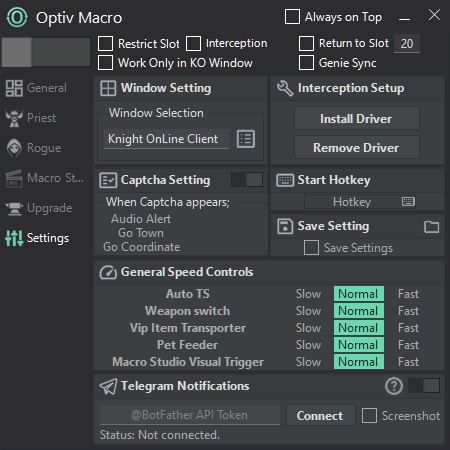
Task: Open the Priest tab
Action: coord(31,118)
